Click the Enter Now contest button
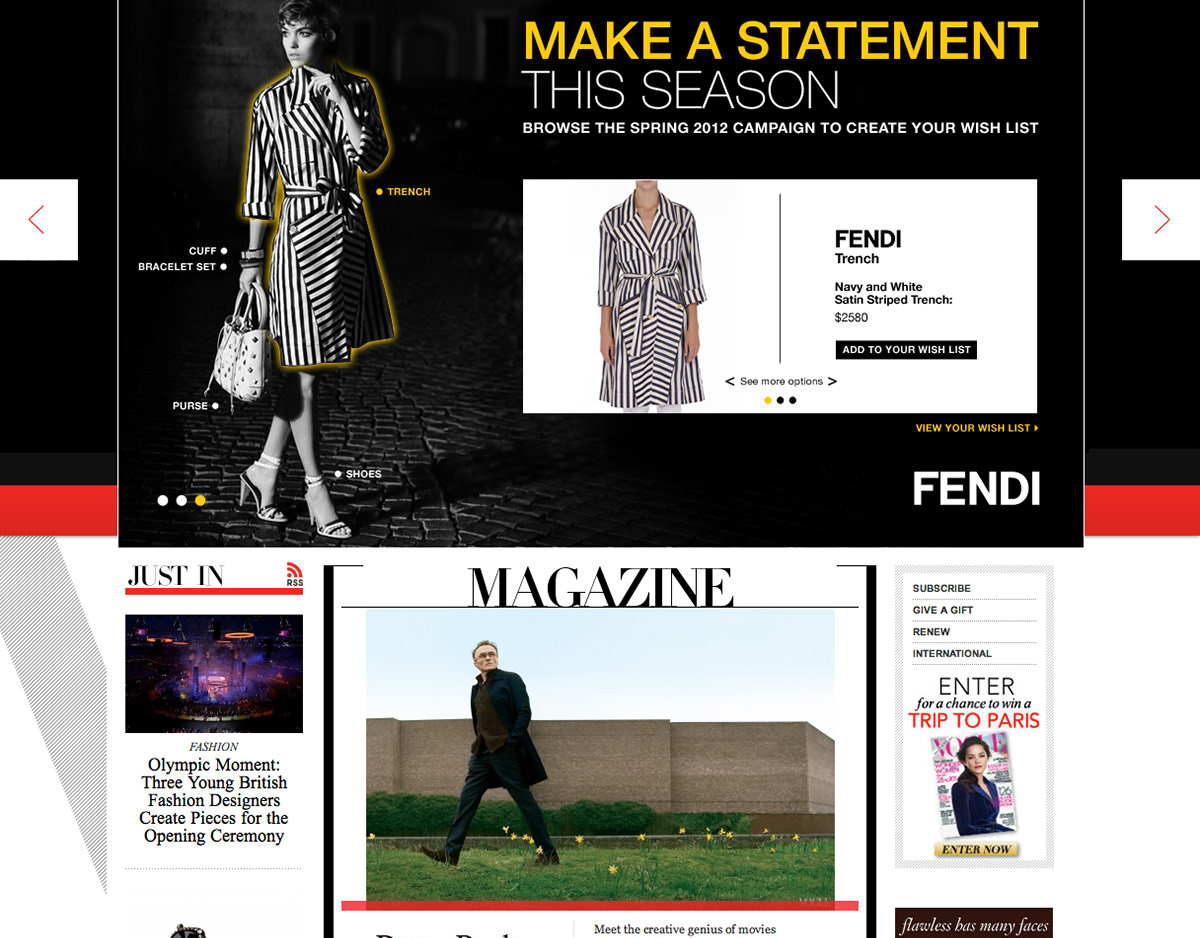This screenshot has height=938, width=1200. (976, 849)
